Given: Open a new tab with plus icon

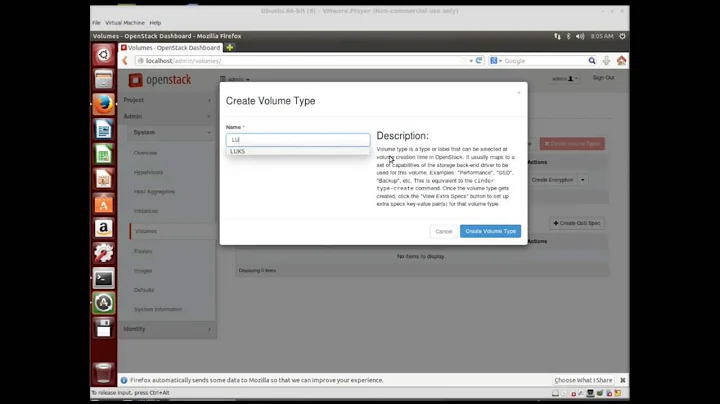Looking at the screenshot, I should pos(230,47).
